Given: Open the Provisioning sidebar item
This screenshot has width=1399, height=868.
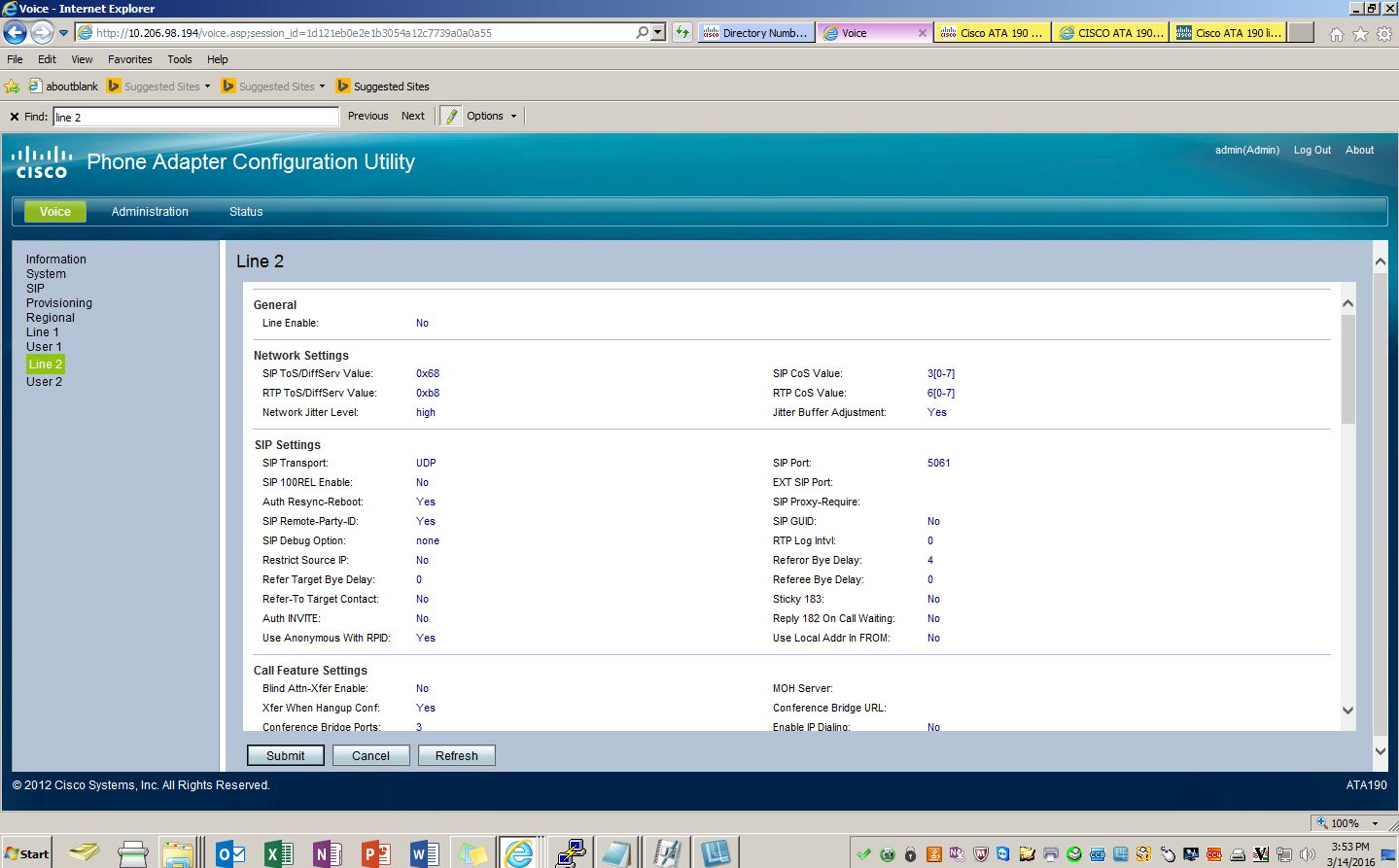Looking at the screenshot, I should 59,303.
